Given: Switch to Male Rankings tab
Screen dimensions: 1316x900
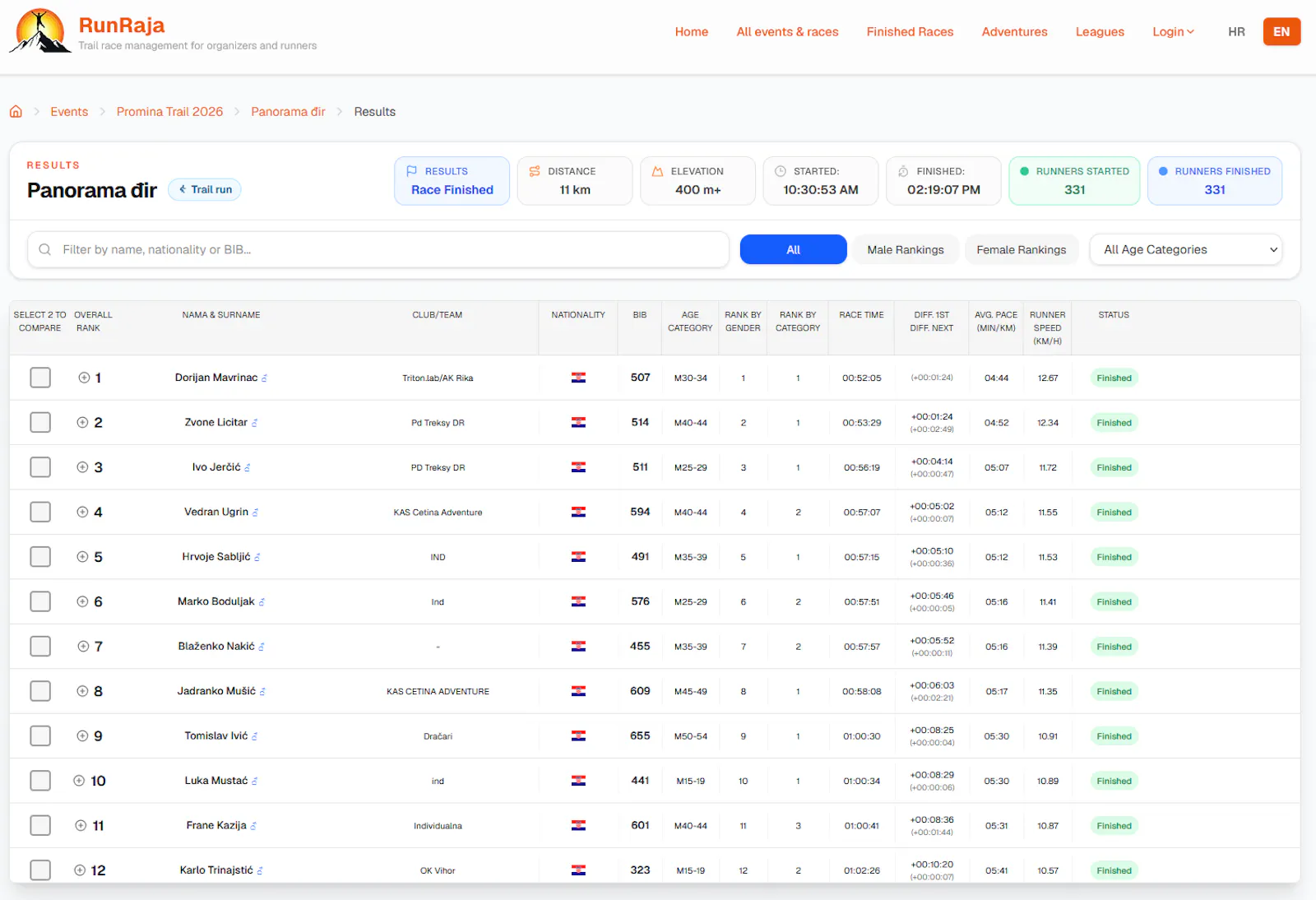Looking at the screenshot, I should coord(906,249).
